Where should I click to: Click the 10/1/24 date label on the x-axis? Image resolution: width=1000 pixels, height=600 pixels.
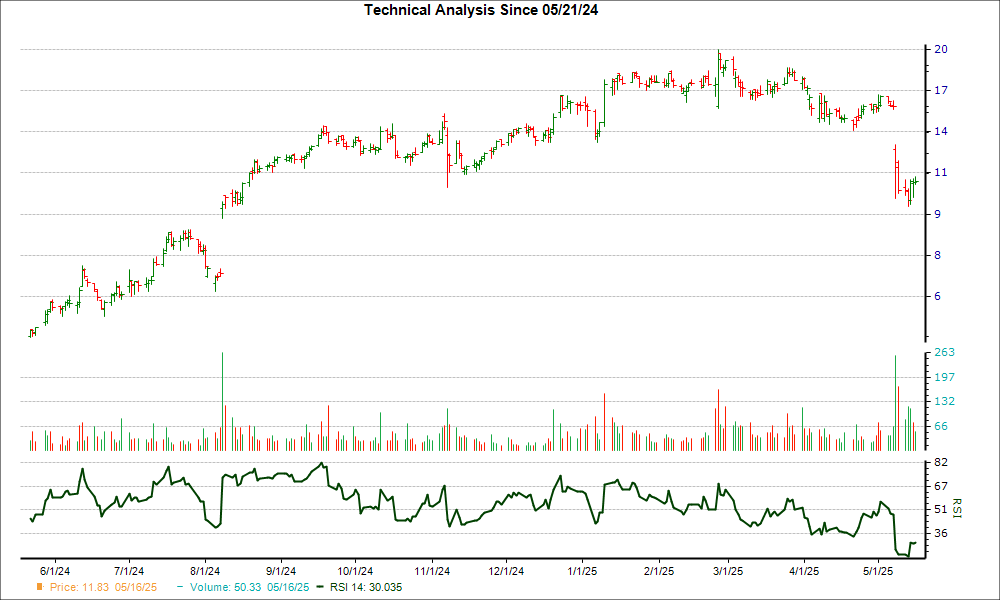(355, 571)
